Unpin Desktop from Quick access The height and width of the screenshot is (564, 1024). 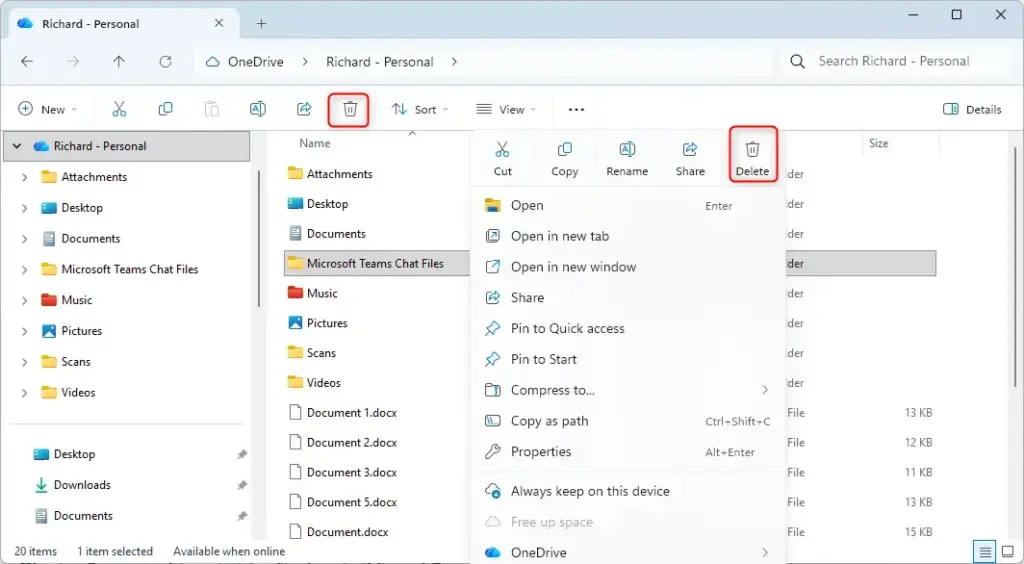coord(242,454)
